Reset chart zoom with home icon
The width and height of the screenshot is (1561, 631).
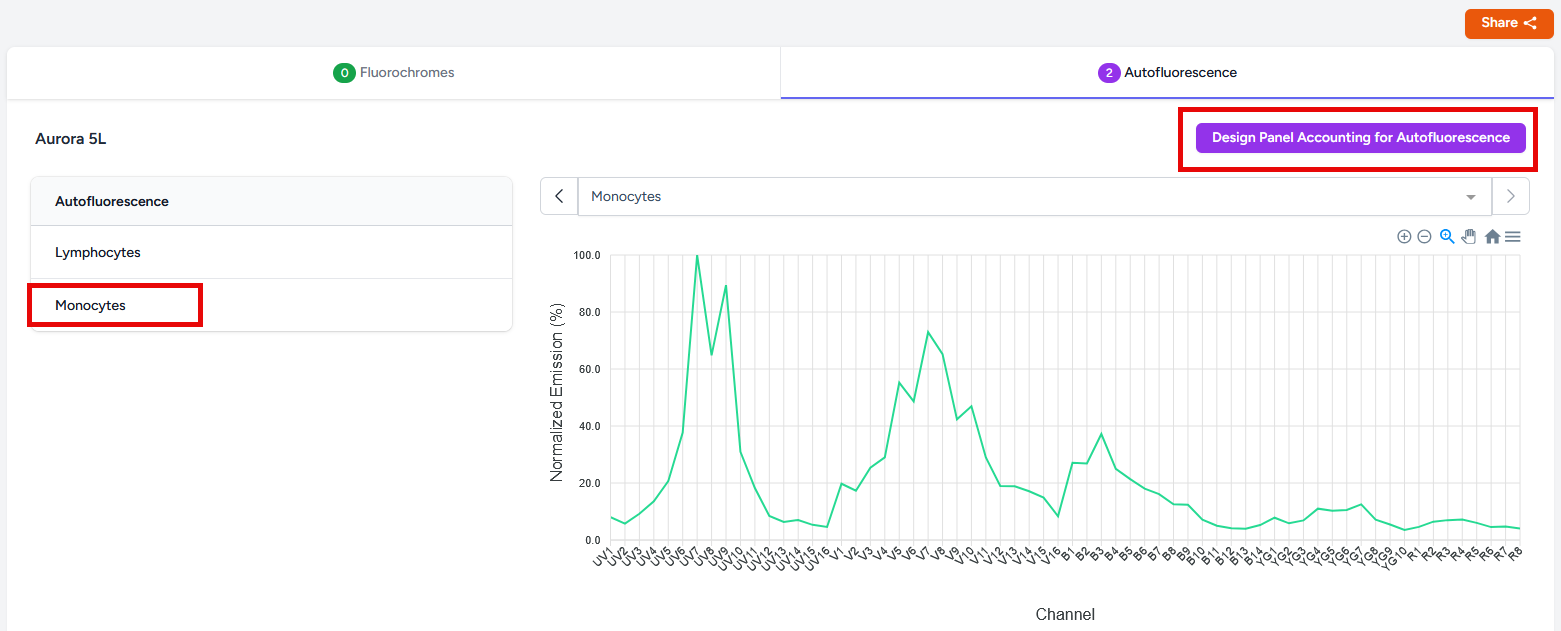1492,237
